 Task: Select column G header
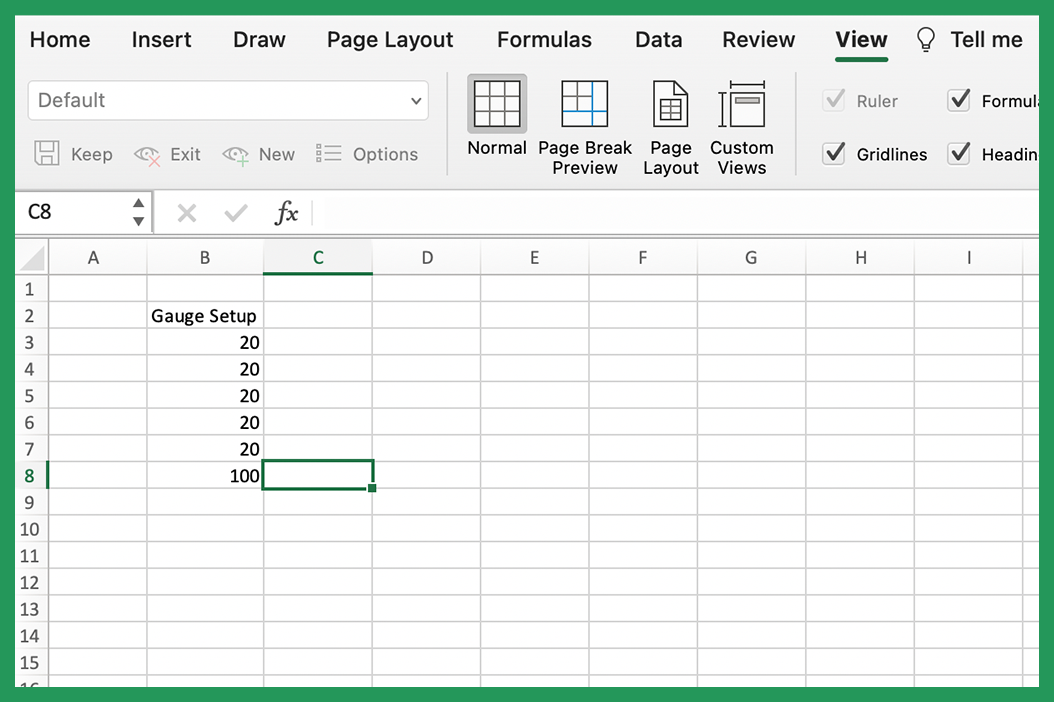pyautogui.click(x=752, y=258)
